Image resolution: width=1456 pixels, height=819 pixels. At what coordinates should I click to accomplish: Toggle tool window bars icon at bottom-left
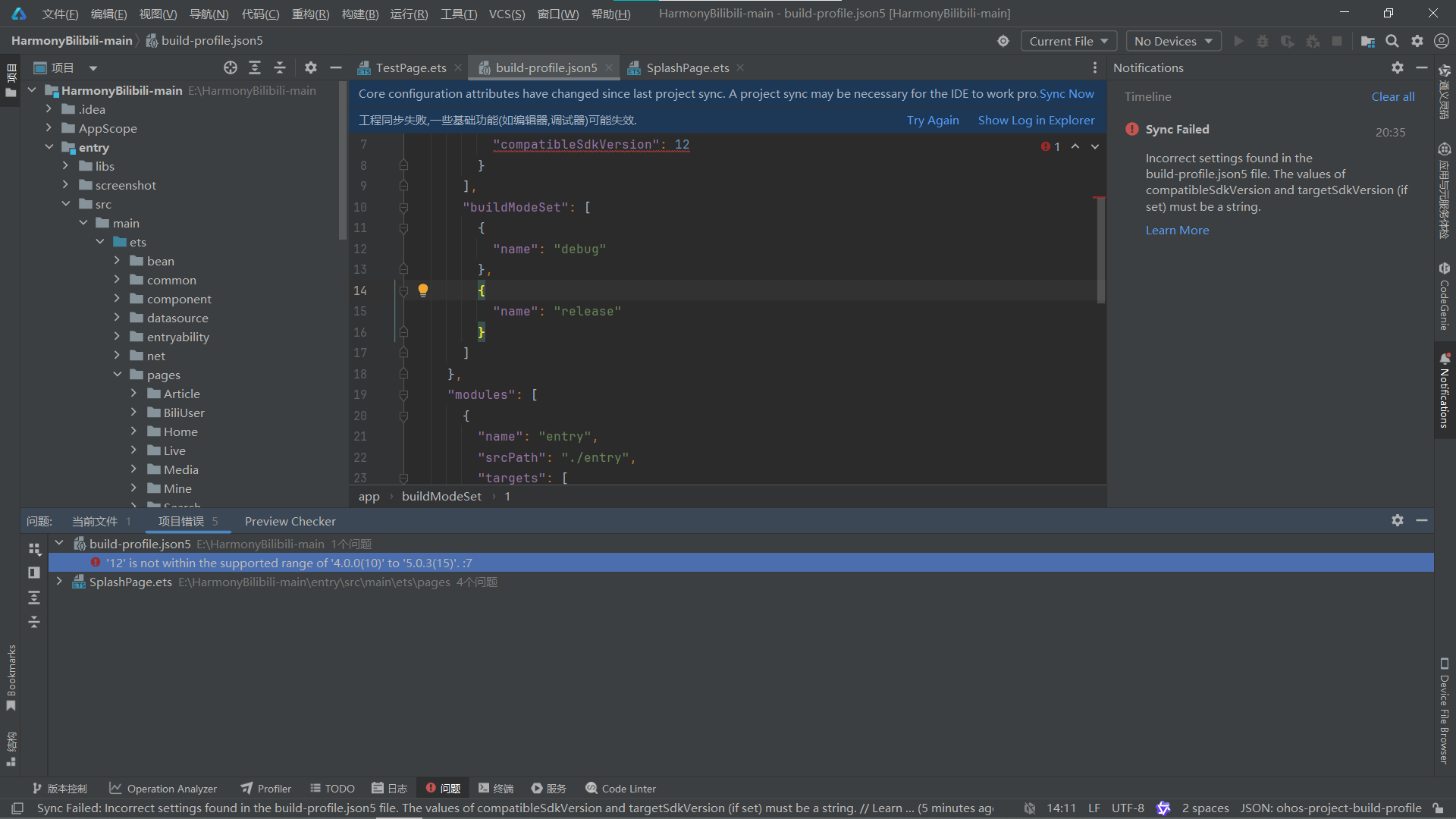(17, 808)
